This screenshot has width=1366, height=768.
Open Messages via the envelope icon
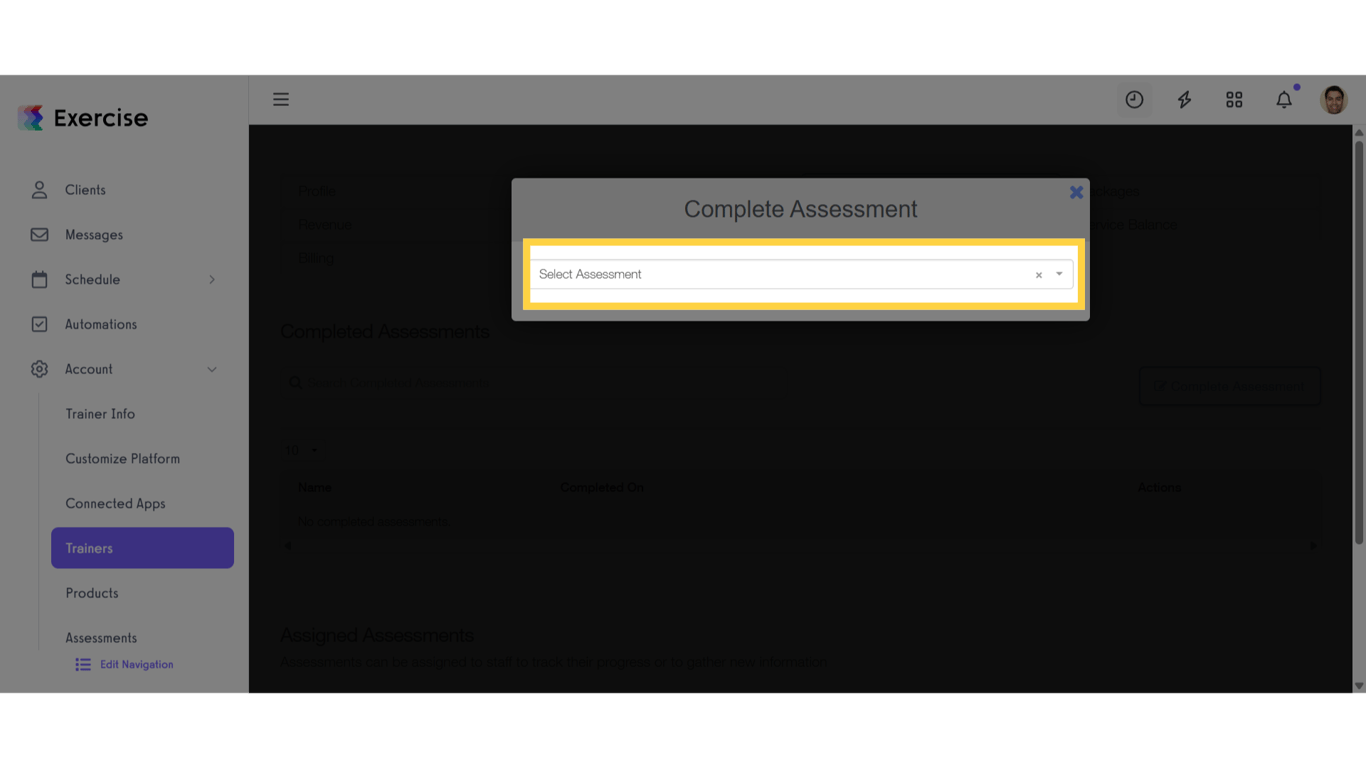(39, 234)
